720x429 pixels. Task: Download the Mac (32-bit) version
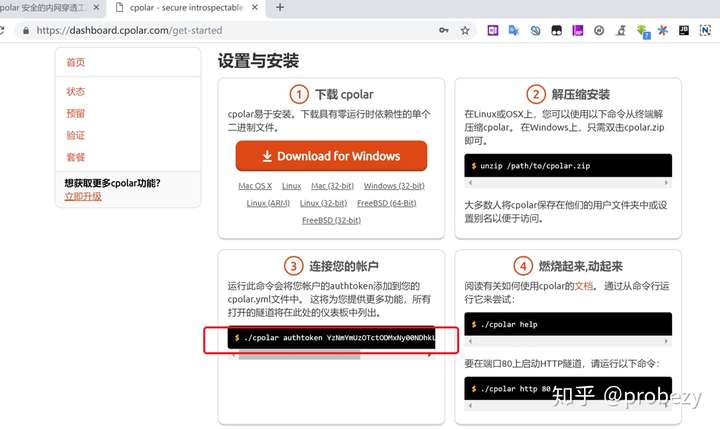332,186
